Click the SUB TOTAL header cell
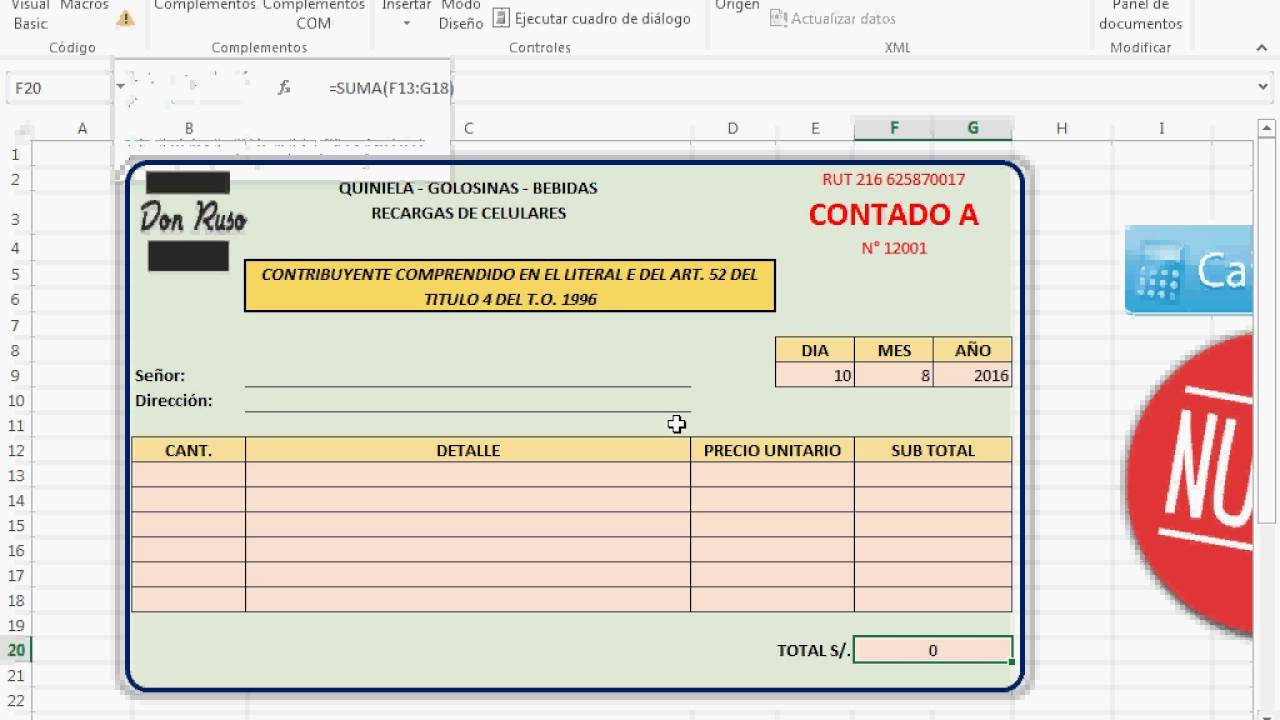This screenshot has height=720, width=1280. click(x=933, y=450)
